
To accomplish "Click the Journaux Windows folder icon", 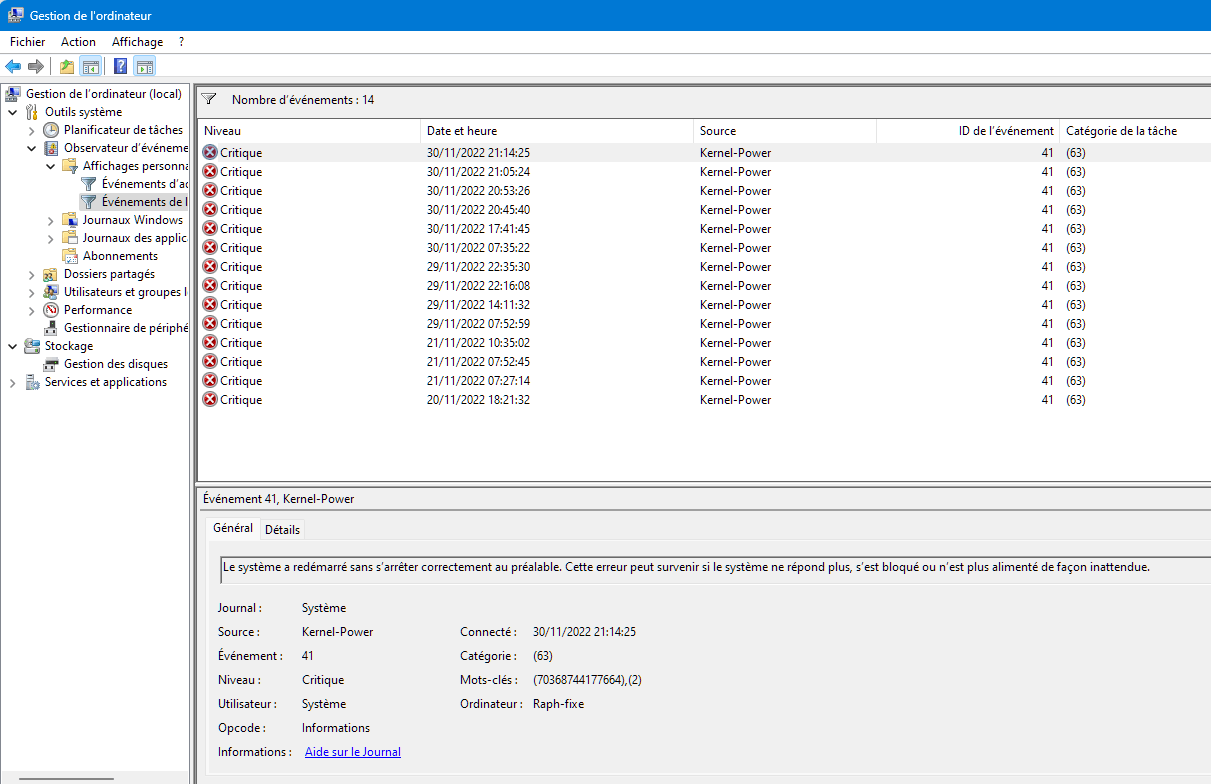I will tap(70, 220).
